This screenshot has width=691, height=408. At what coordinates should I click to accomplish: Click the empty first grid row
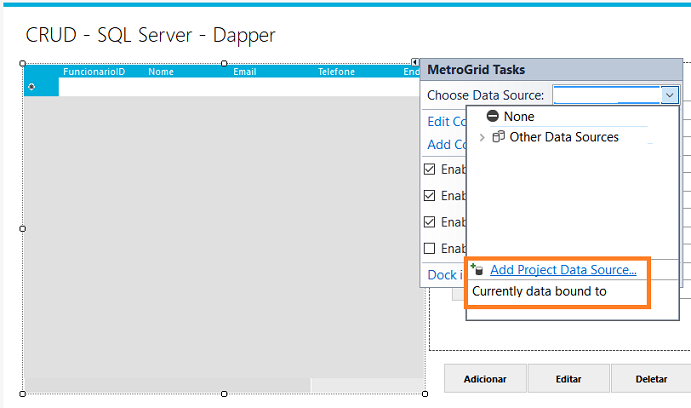click(240, 87)
